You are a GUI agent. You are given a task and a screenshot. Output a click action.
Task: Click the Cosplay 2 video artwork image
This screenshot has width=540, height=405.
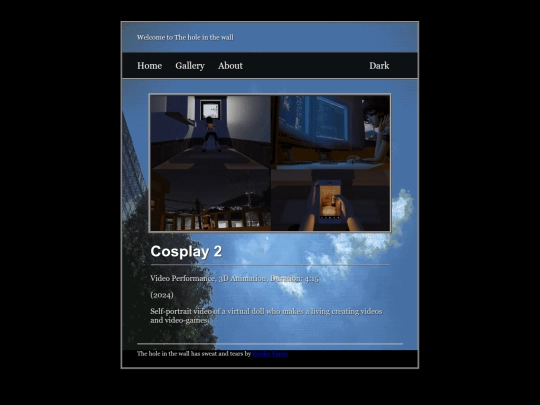270,163
